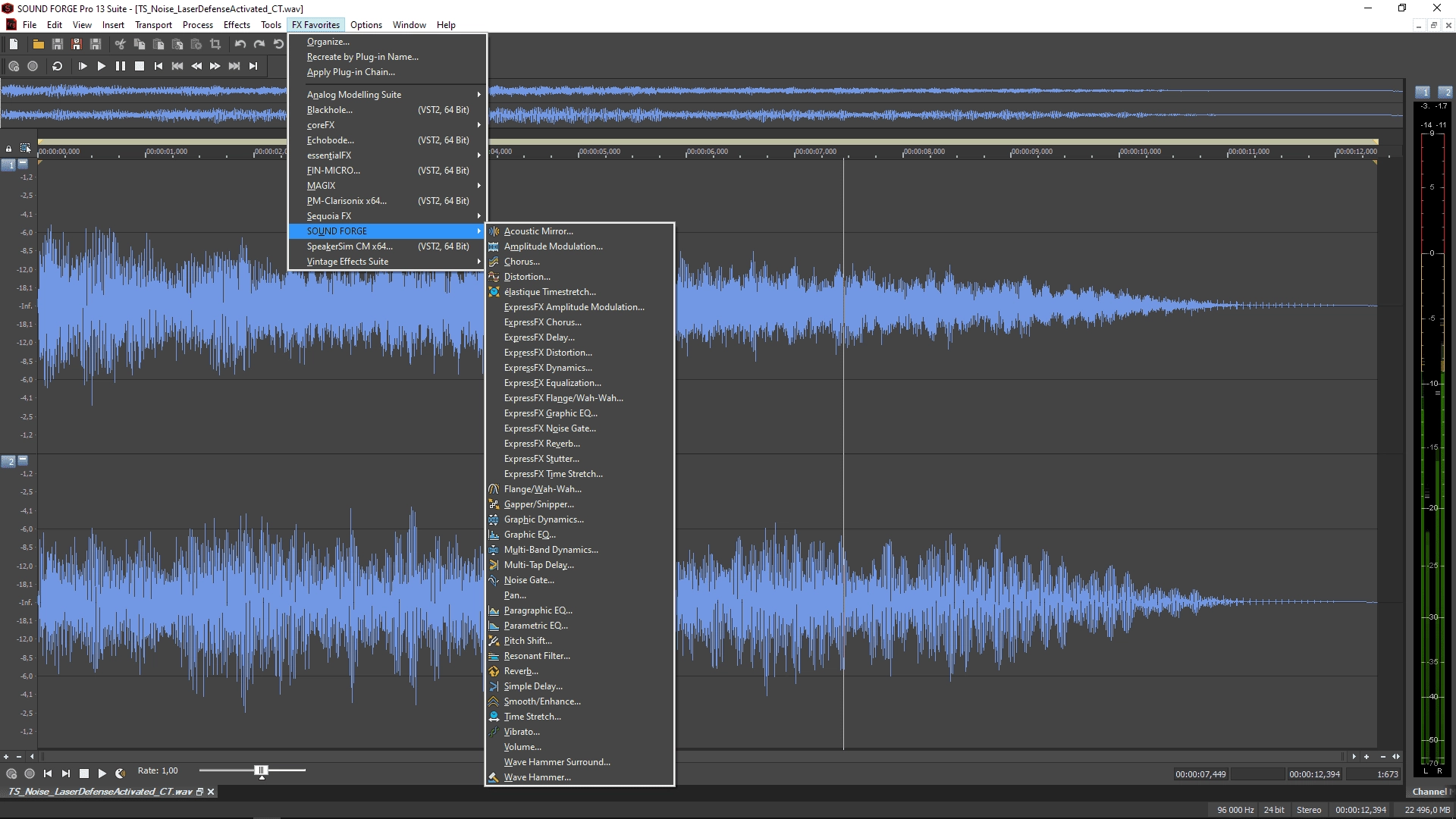Arm and record with top toolbar icon
Viewport: 1456px width, 819px height.
point(14,66)
